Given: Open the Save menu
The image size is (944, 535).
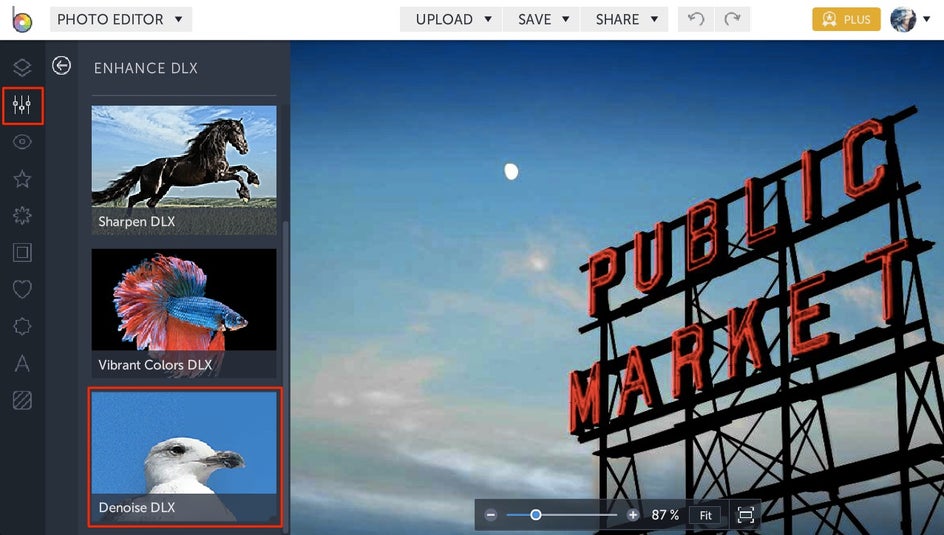Looking at the screenshot, I should pyautogui.click(x=541, y=19).
